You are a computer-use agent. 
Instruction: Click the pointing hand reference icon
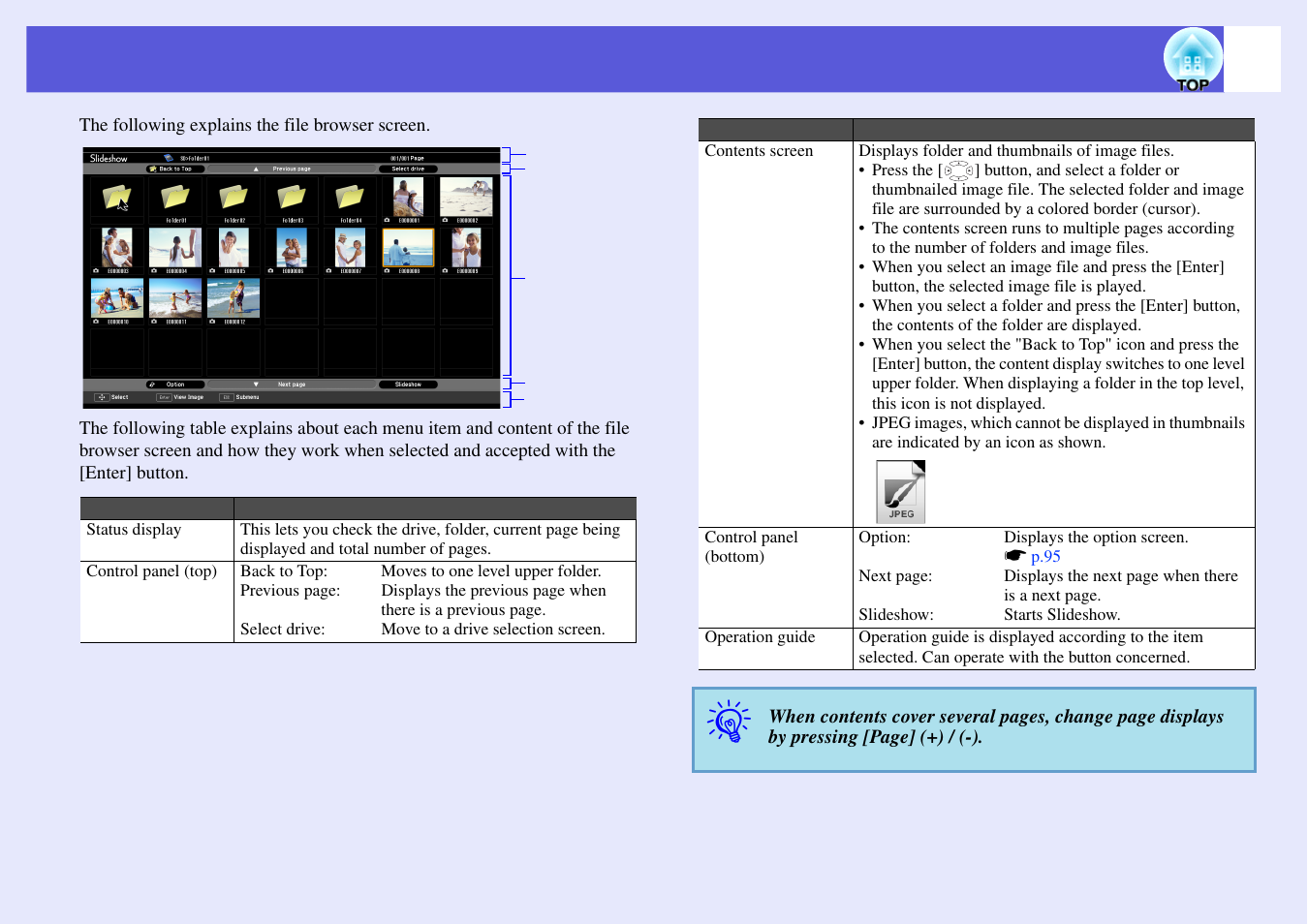[1014, 556]
